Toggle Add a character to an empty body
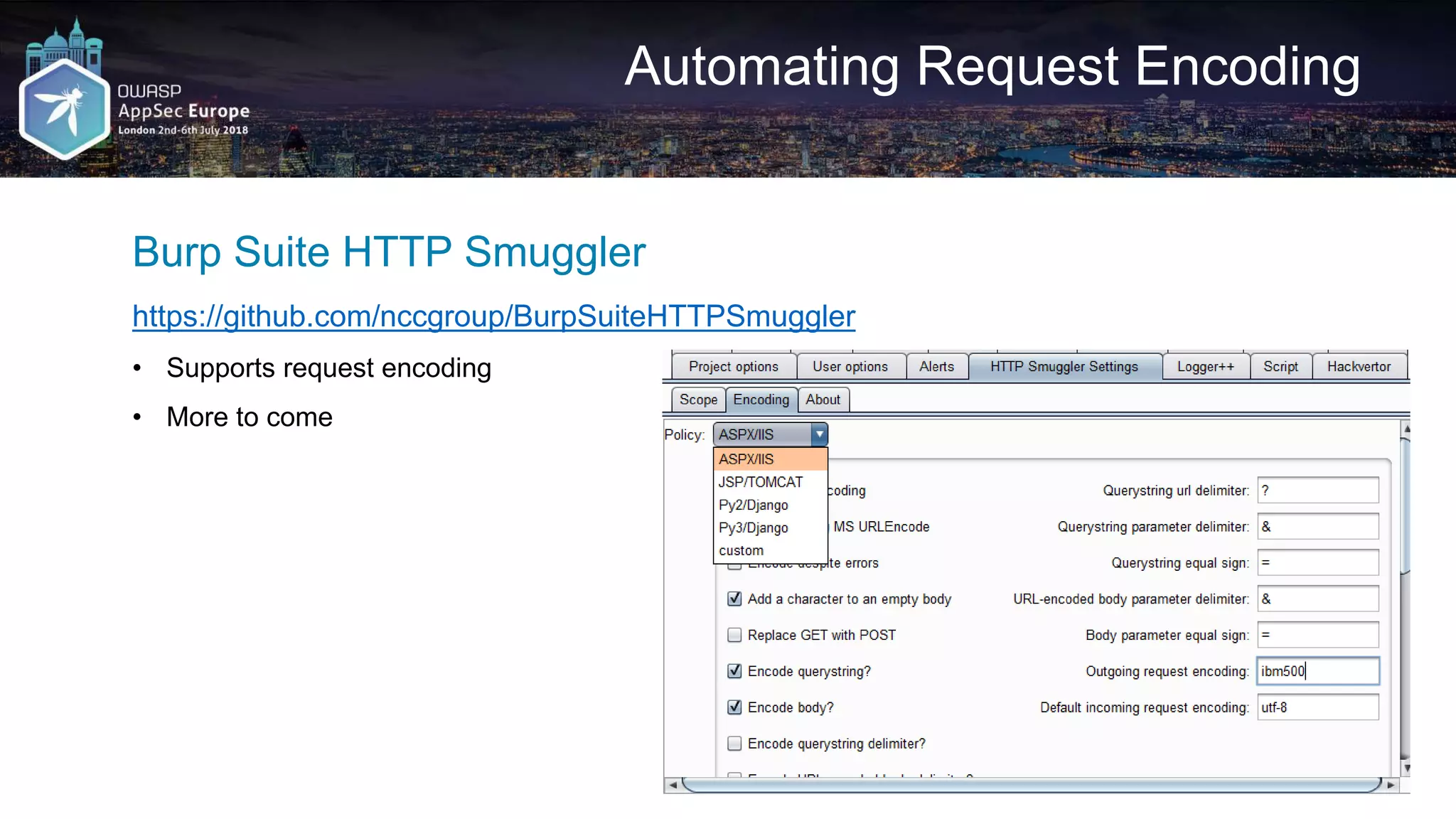Screen dimensions: 1456x819 point(734,599)
